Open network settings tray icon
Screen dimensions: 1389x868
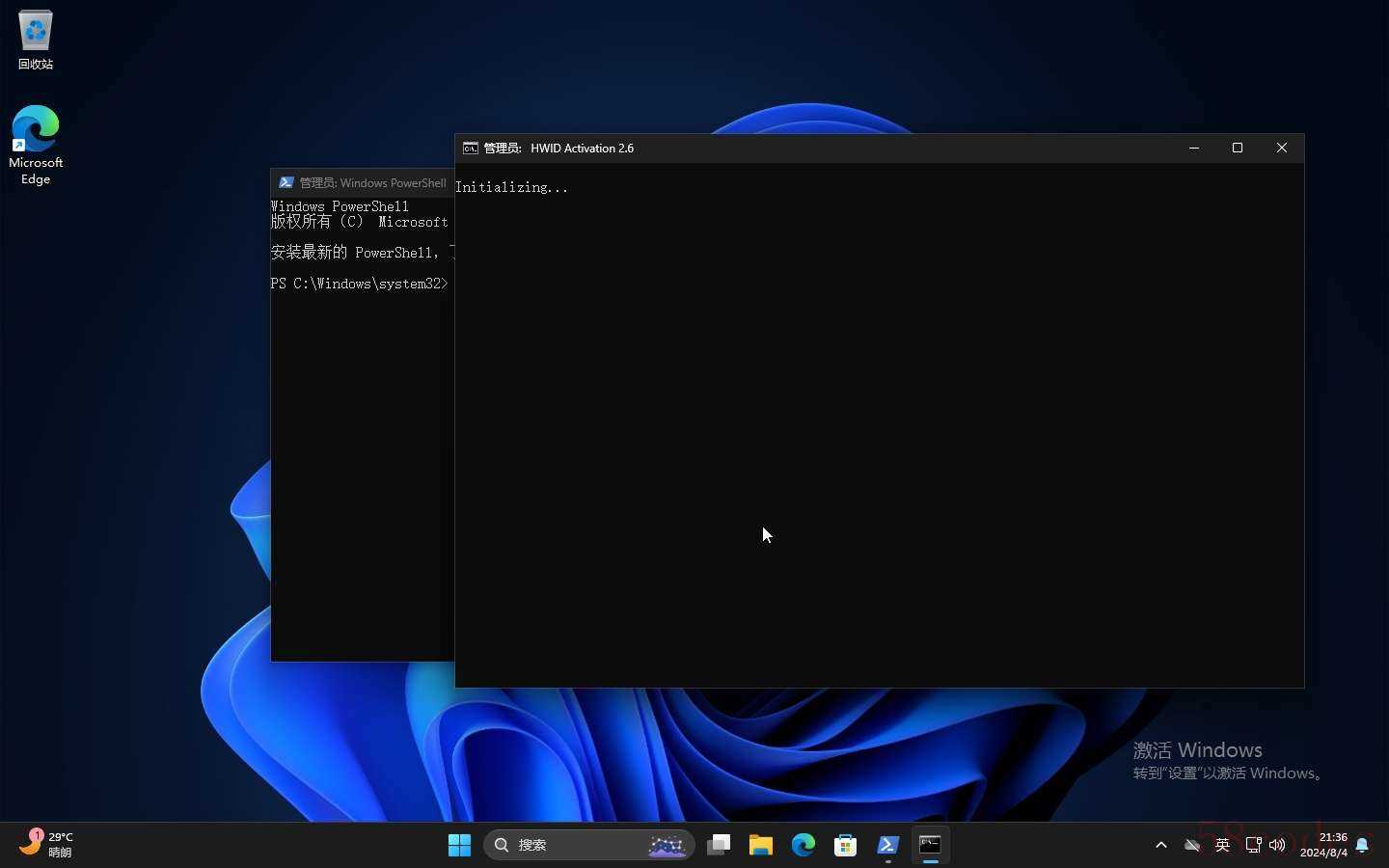coord(1253,845)
